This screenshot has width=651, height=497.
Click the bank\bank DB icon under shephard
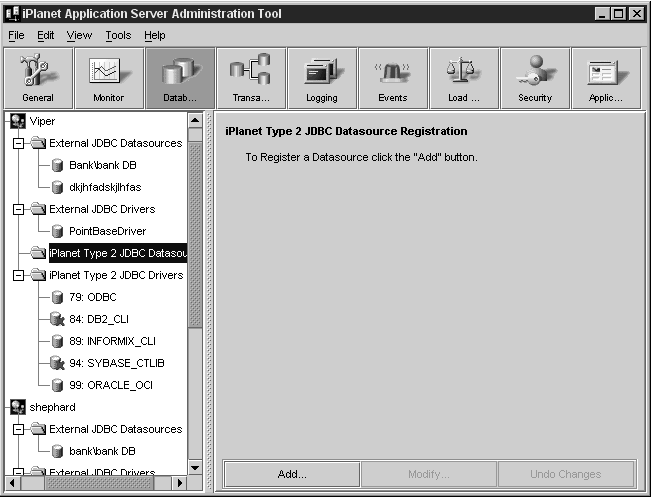(x=57, y=451)
